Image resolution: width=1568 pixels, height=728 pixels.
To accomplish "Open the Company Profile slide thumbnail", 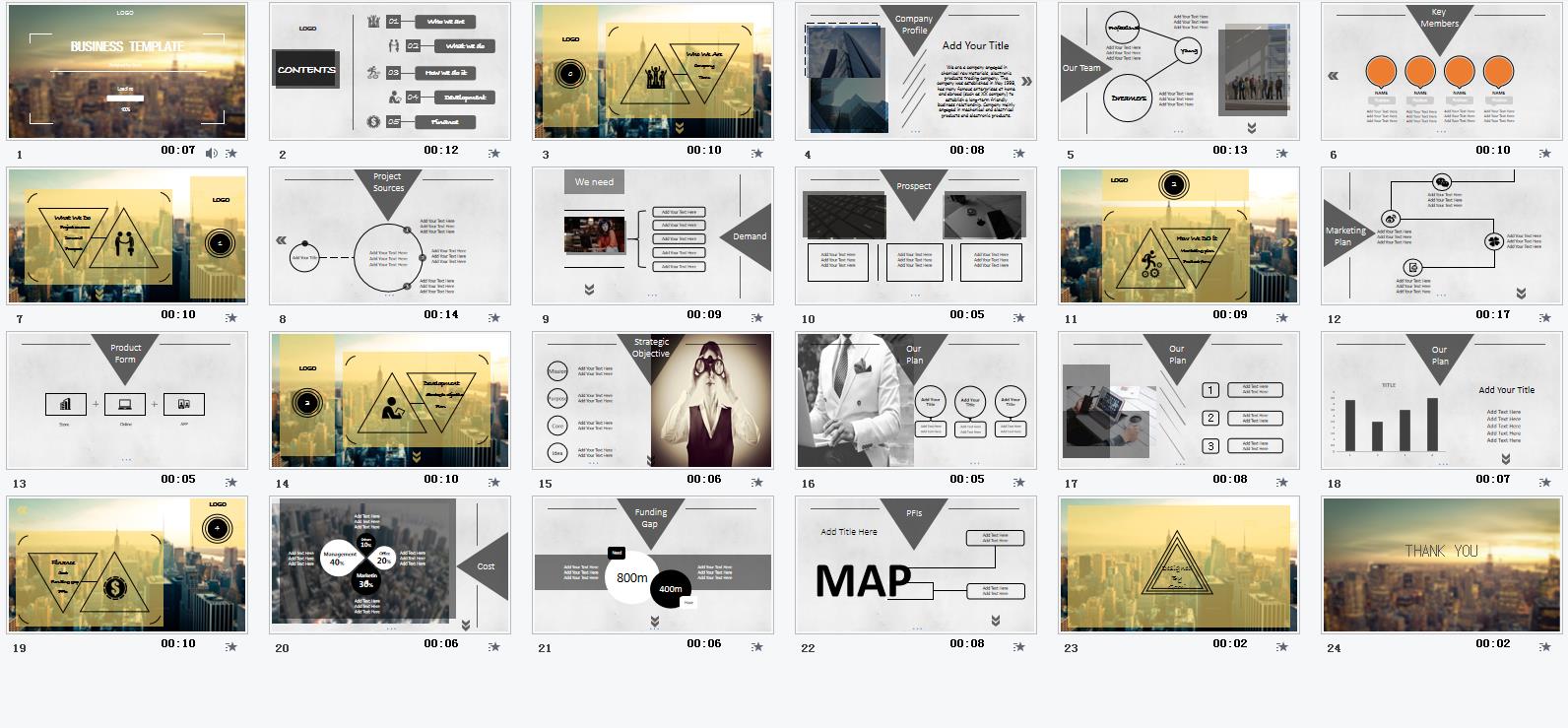I will pos(915,71).
